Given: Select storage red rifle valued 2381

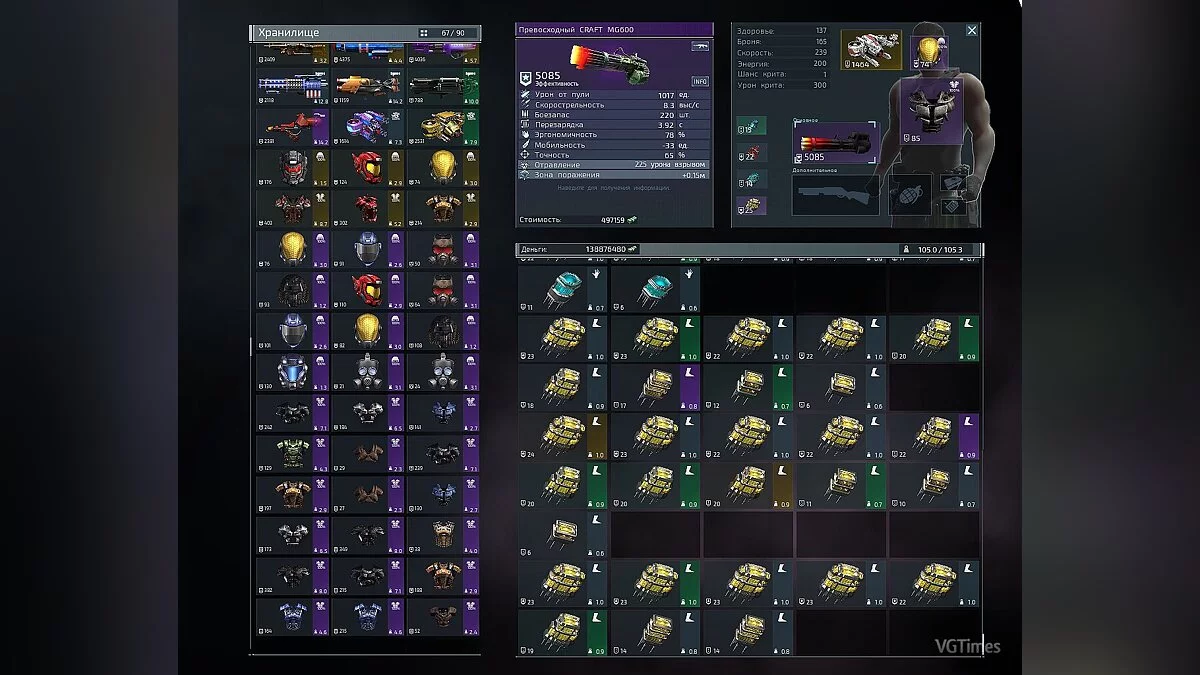Looking at the screenshot, I should (x=292, y=127).
